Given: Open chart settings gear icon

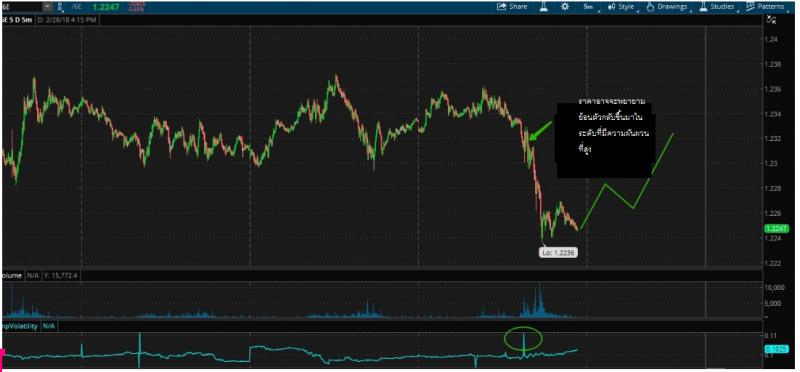Looking at the screenshot, I should pyautogui.click(x=565, y=7).
